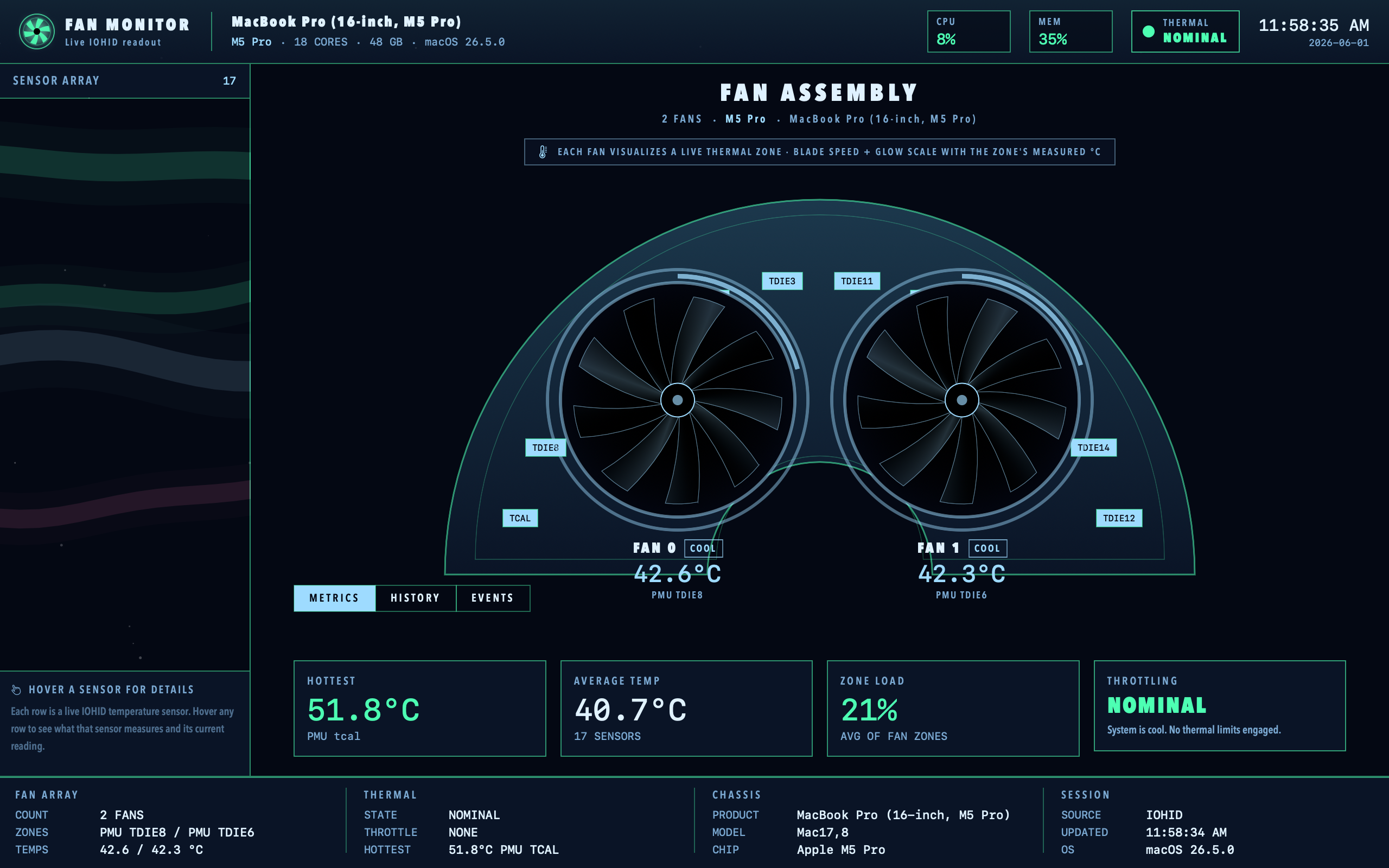Image resolution: width=1389 pixels, height=868 pixels.
Task: Select the TCAL sensor tag
Action: point(520,518)
